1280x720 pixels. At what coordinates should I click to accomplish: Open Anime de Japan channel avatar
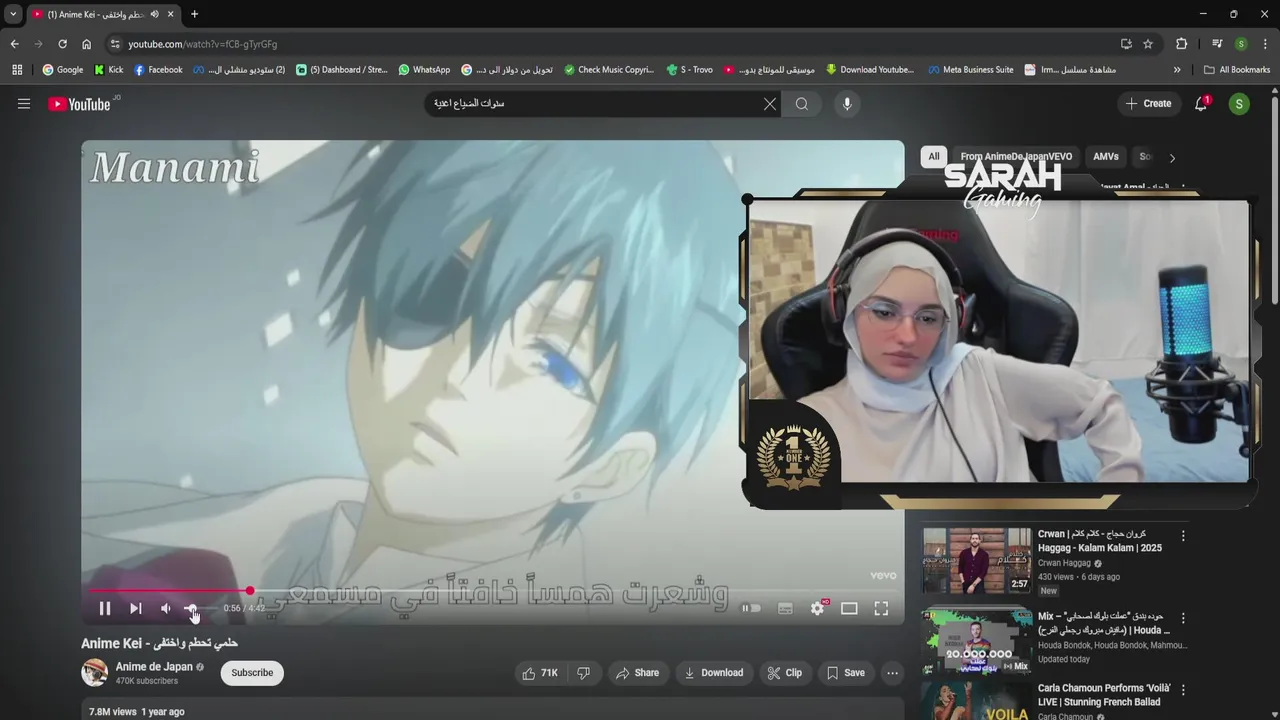click(x=94, y=673)
